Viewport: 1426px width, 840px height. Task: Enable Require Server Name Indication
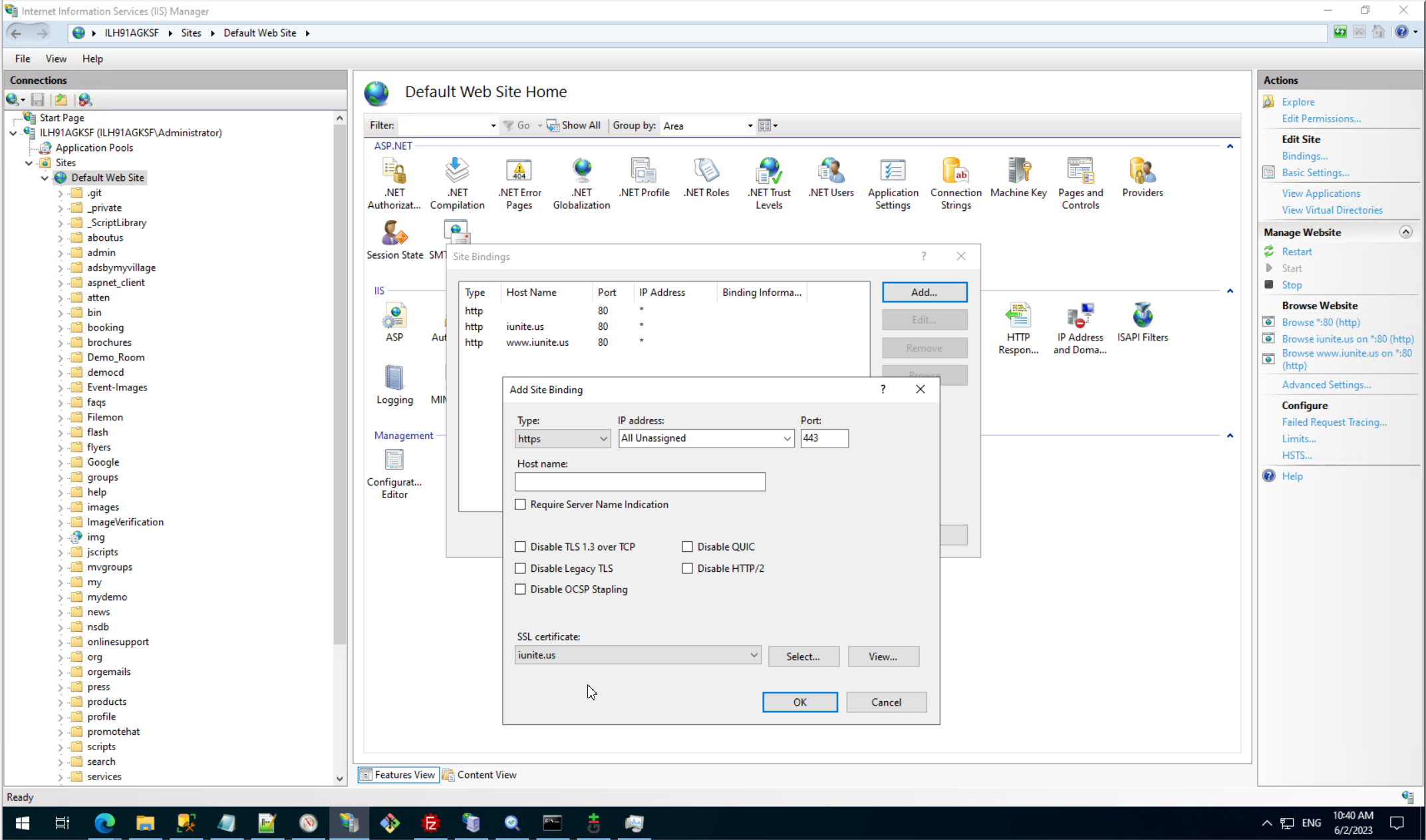tap(521, 505)
